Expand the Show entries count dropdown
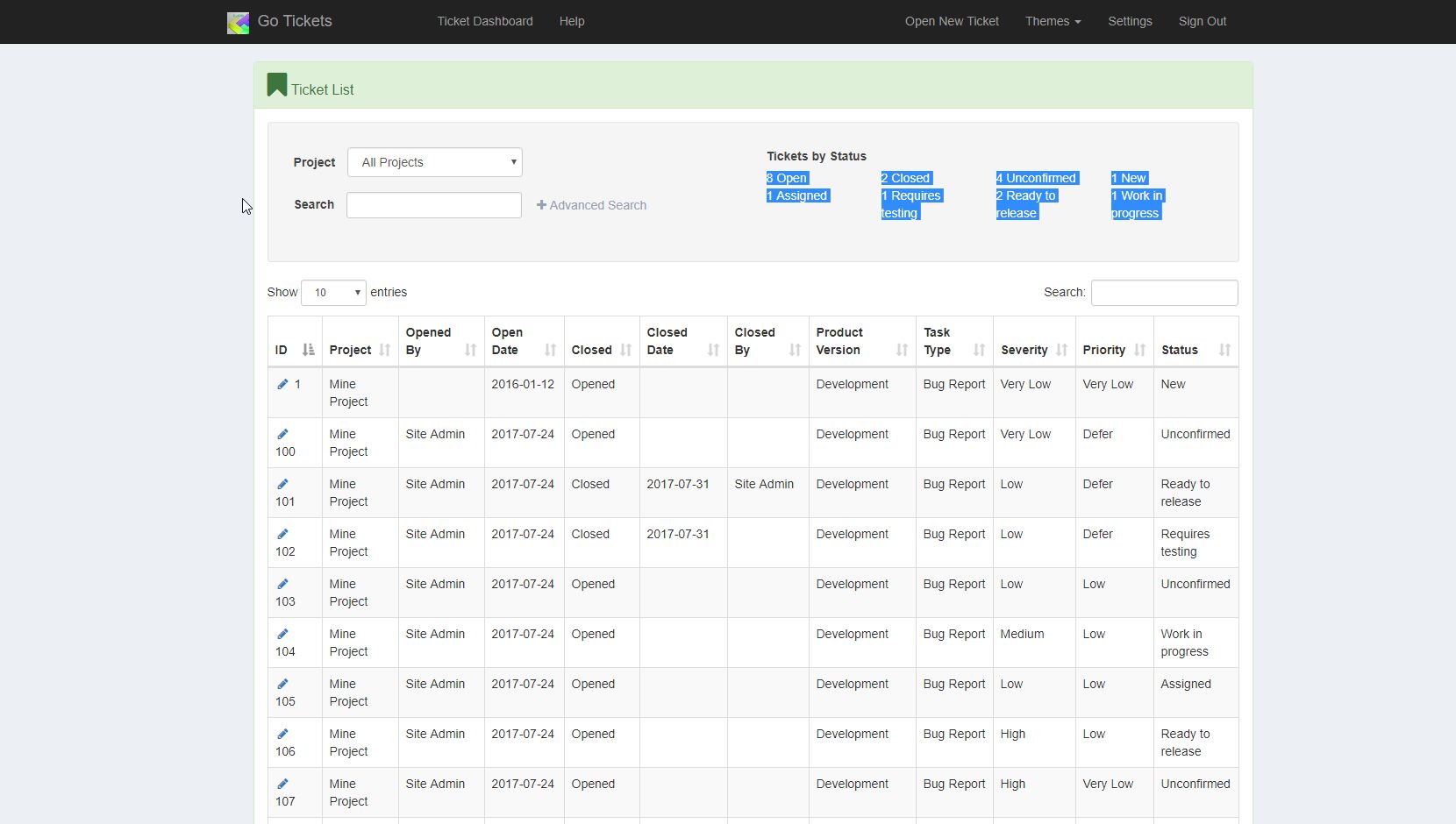 (333, 293)
